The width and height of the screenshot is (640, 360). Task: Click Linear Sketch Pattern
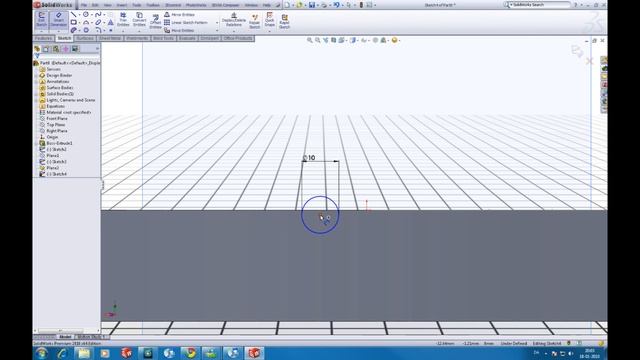186,22
